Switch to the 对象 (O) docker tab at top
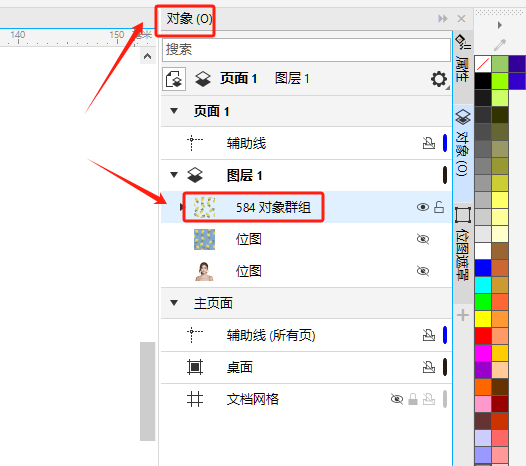This screenshot has width=526, height=466. pos(189,19)
